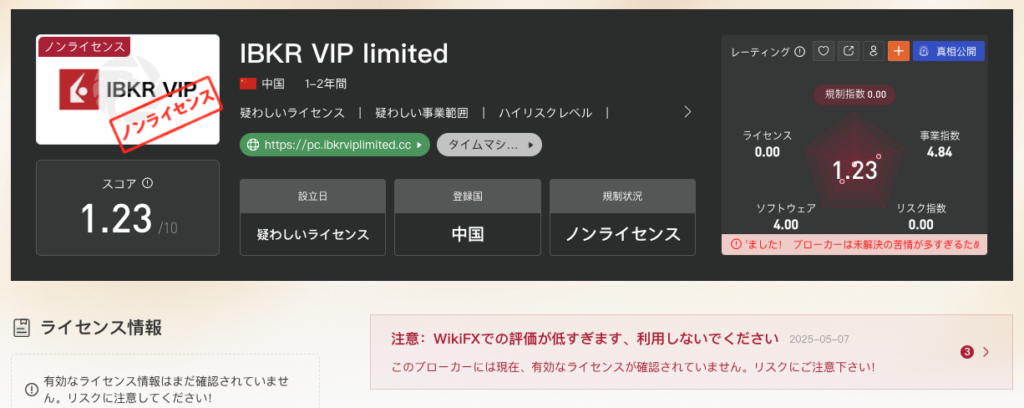
Task: Open the pc.ibkrviplimited.cc website link
Action: tap(335, 145)
